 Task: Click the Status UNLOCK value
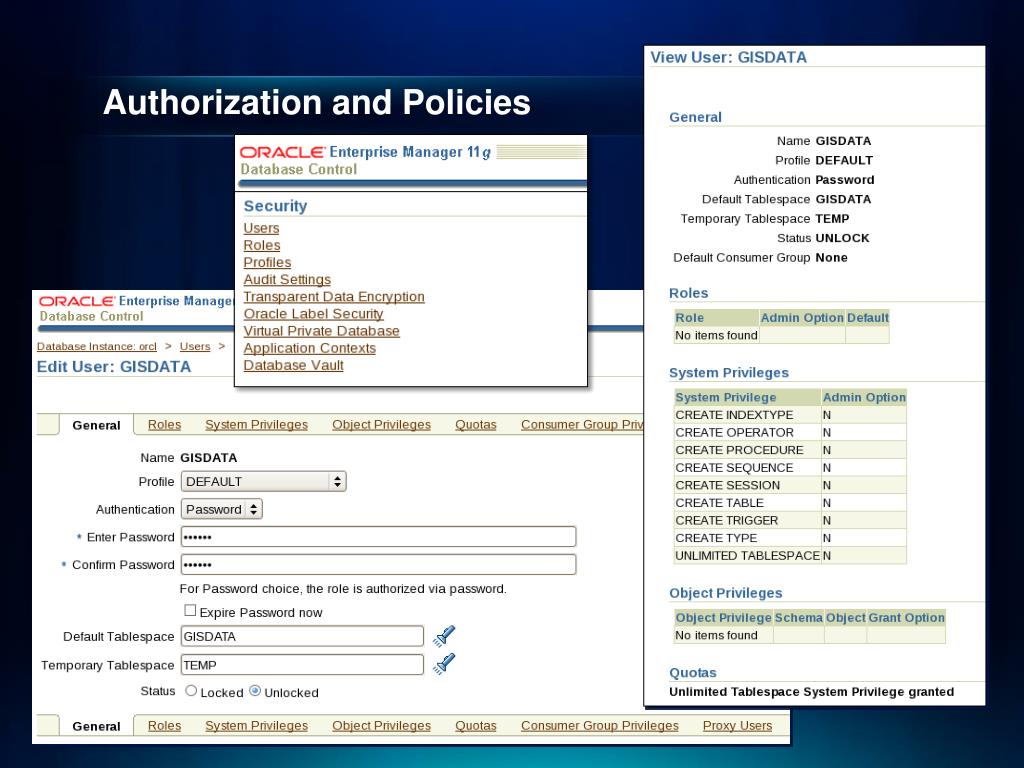point(842,238)
